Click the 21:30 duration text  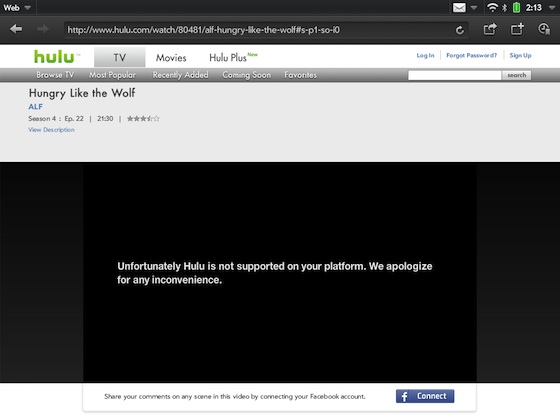105,119
